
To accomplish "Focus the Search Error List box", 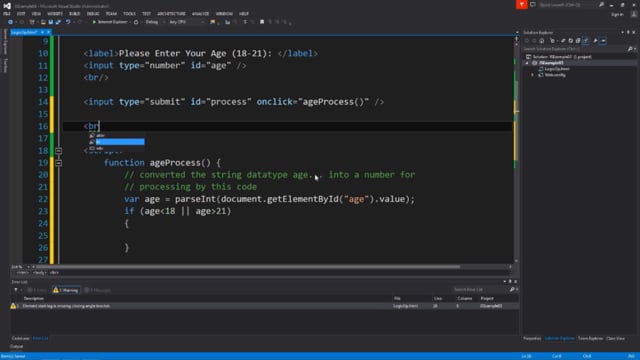I will tap(480, 290).
